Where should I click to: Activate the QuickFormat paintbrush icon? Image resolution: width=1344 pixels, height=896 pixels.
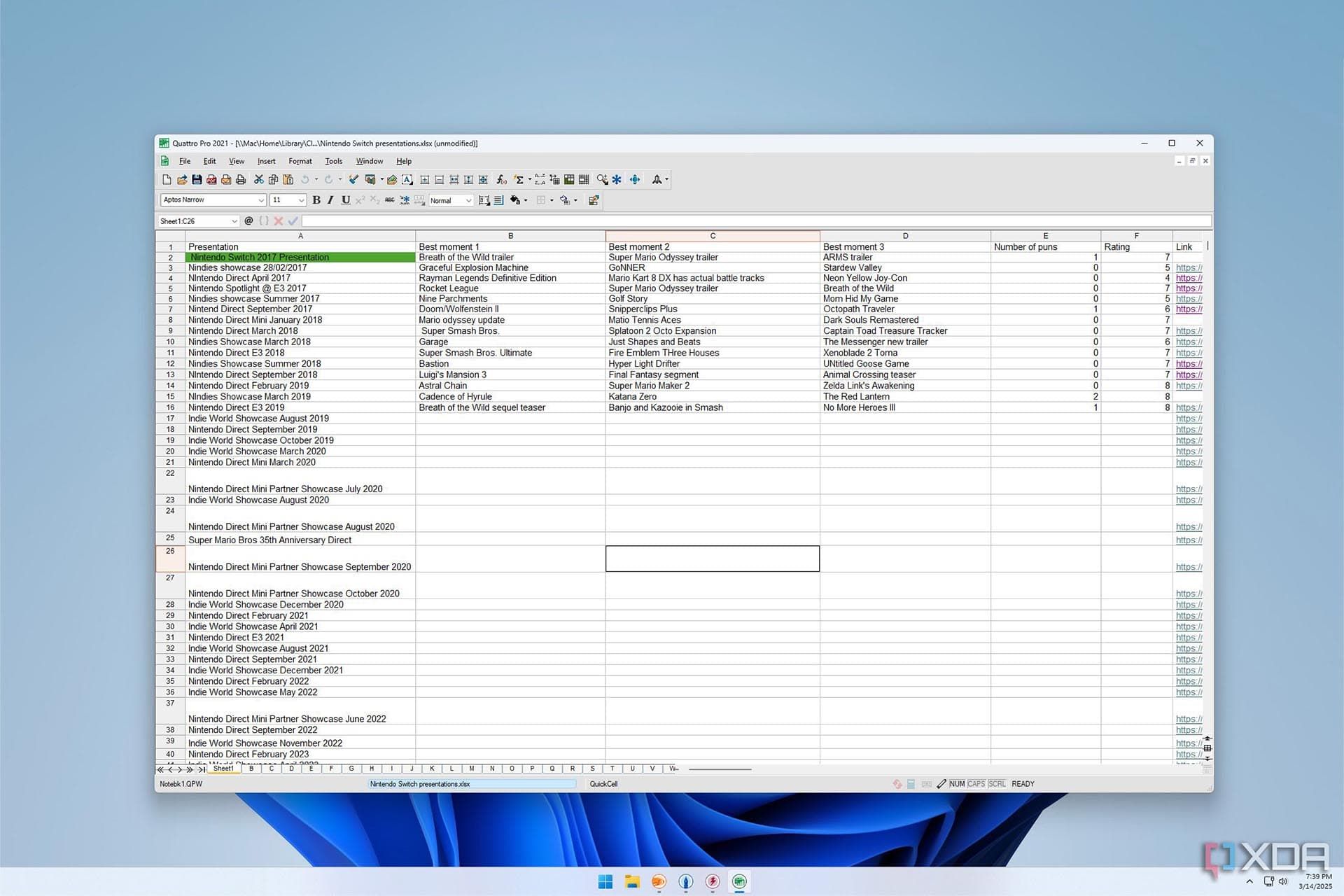pos(353,180)
